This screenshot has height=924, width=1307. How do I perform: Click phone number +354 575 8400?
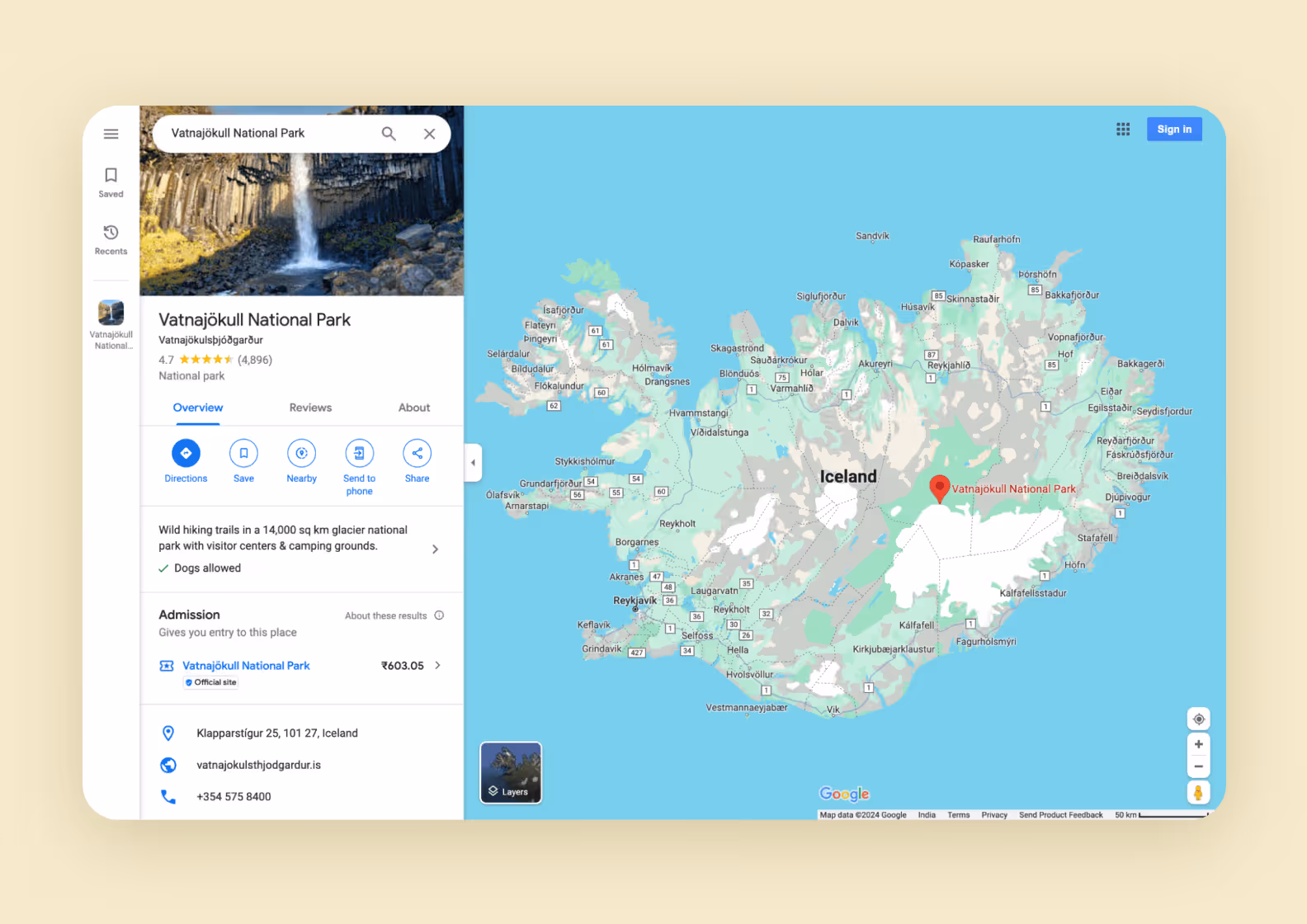234,797
